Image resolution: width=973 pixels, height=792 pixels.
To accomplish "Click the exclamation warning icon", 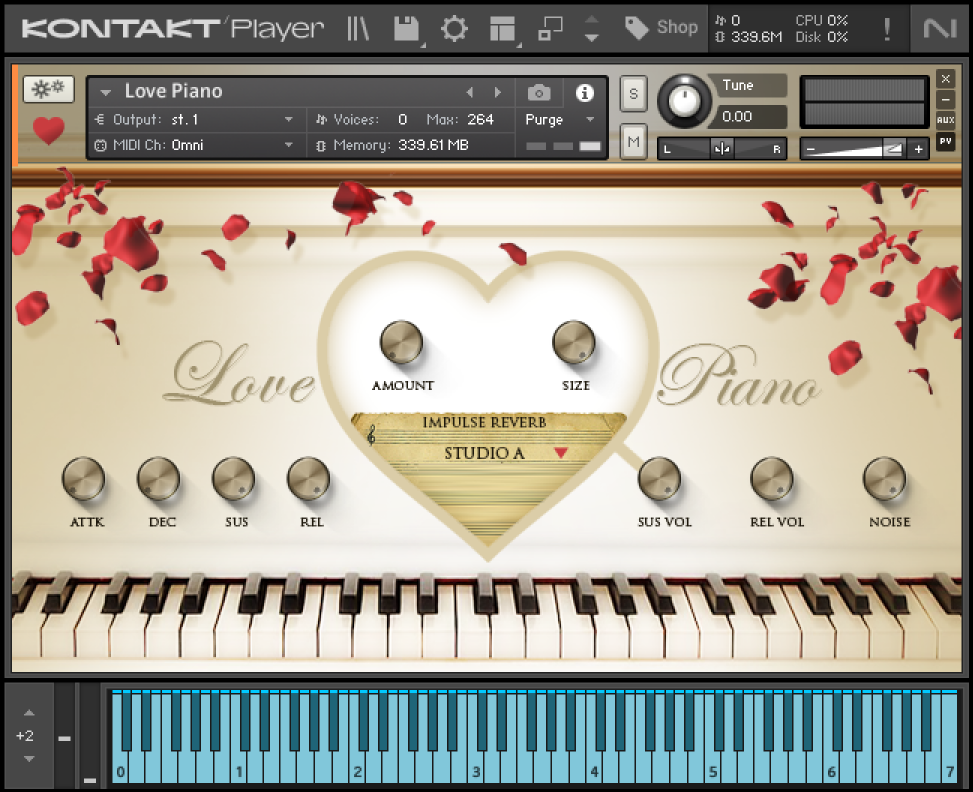I will point(886,29).
